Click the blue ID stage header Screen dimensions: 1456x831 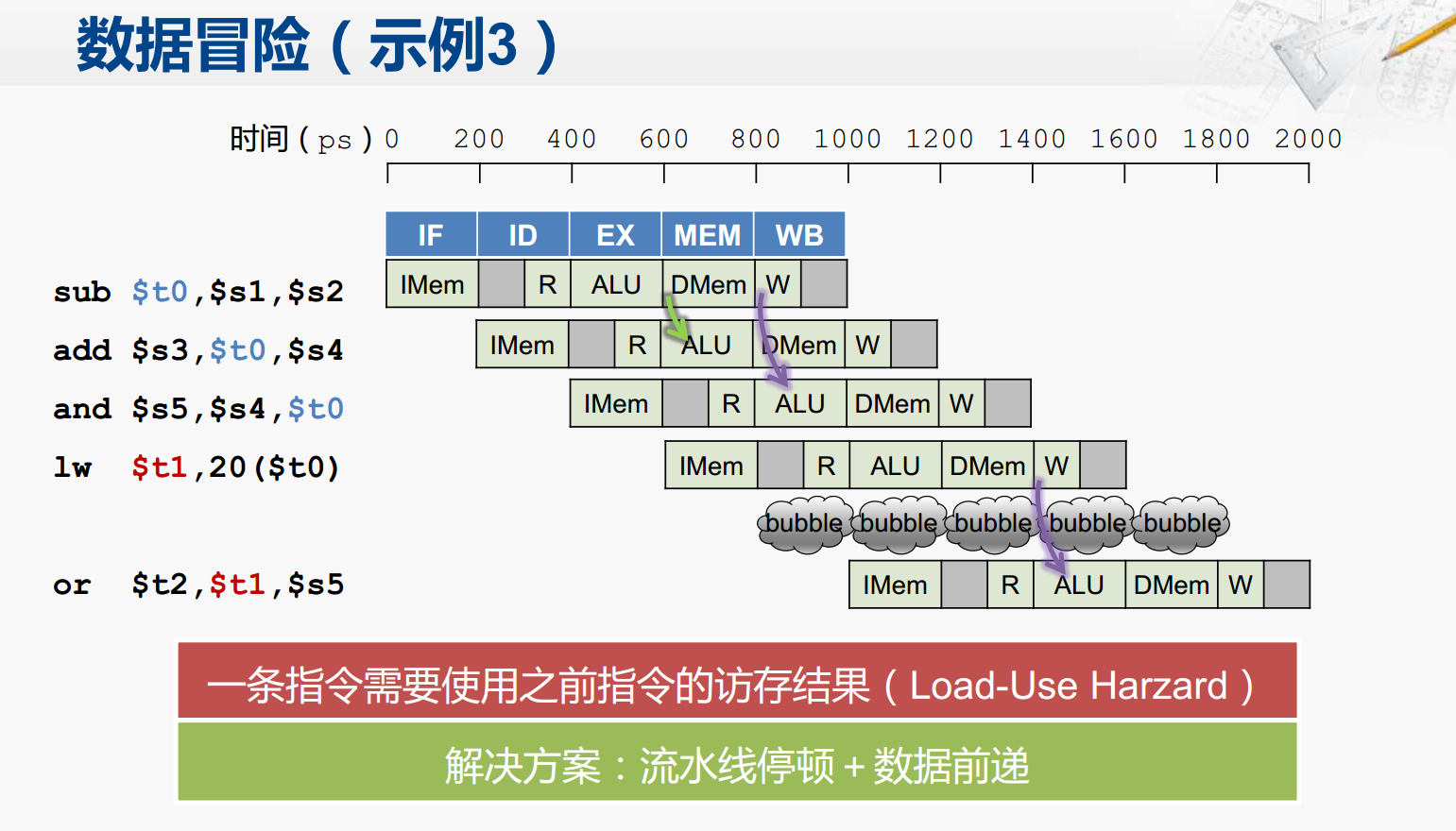[x=523, y=234]
